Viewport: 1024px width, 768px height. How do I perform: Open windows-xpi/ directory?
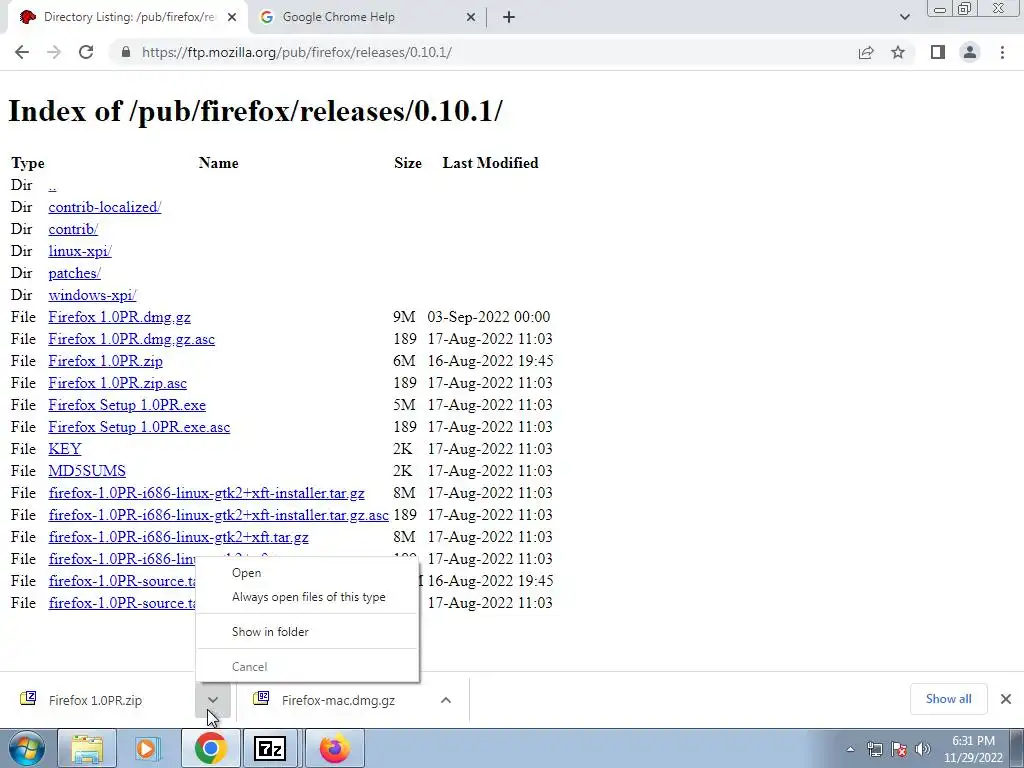pos(92,295)
